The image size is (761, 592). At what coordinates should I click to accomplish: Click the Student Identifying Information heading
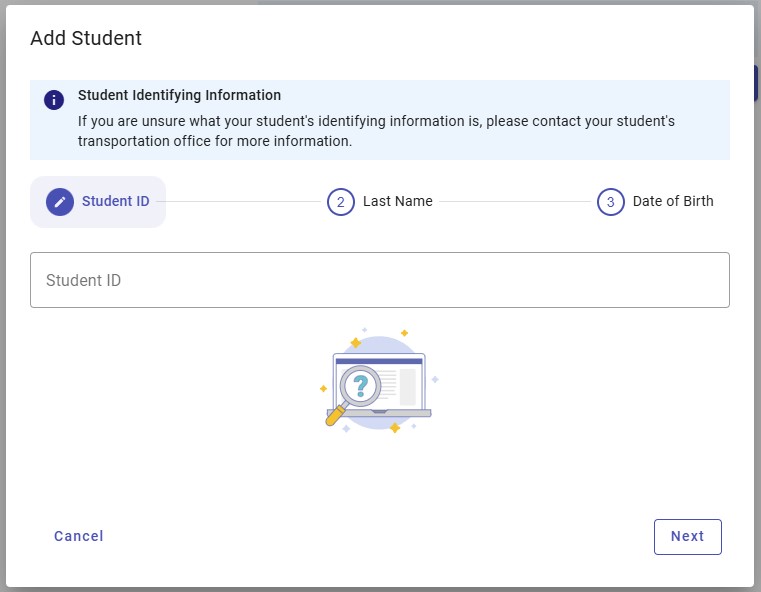click(x=179, y=96)
